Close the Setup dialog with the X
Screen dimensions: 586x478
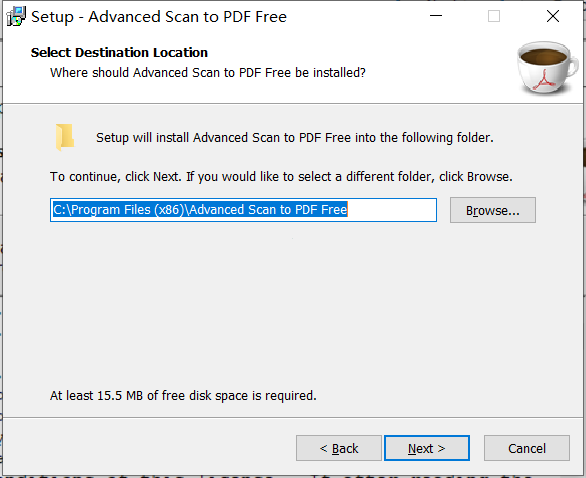(553, 16)
